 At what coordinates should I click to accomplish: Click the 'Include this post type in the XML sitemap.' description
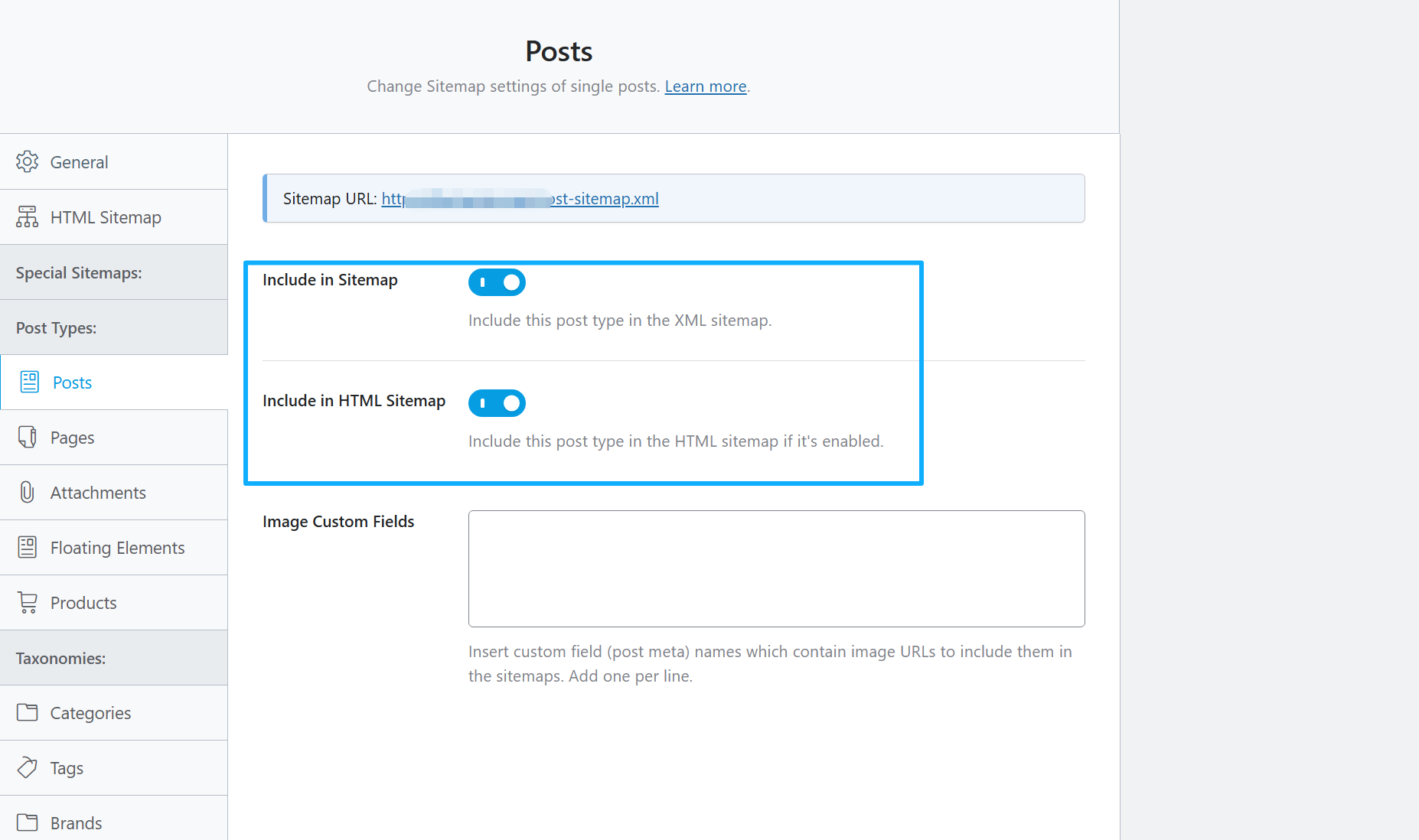(x=620, y=321)
